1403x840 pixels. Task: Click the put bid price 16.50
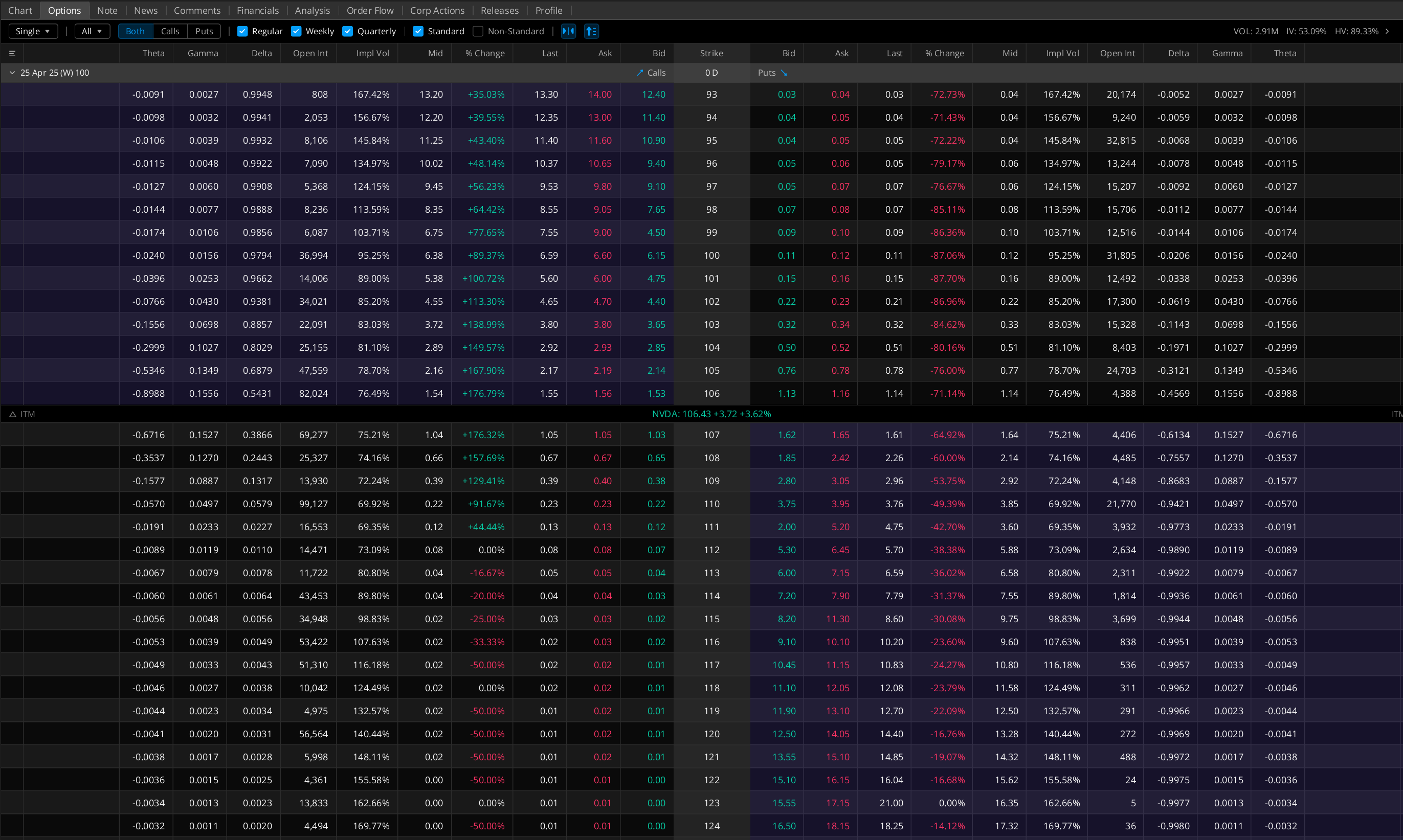click(784, 826)
